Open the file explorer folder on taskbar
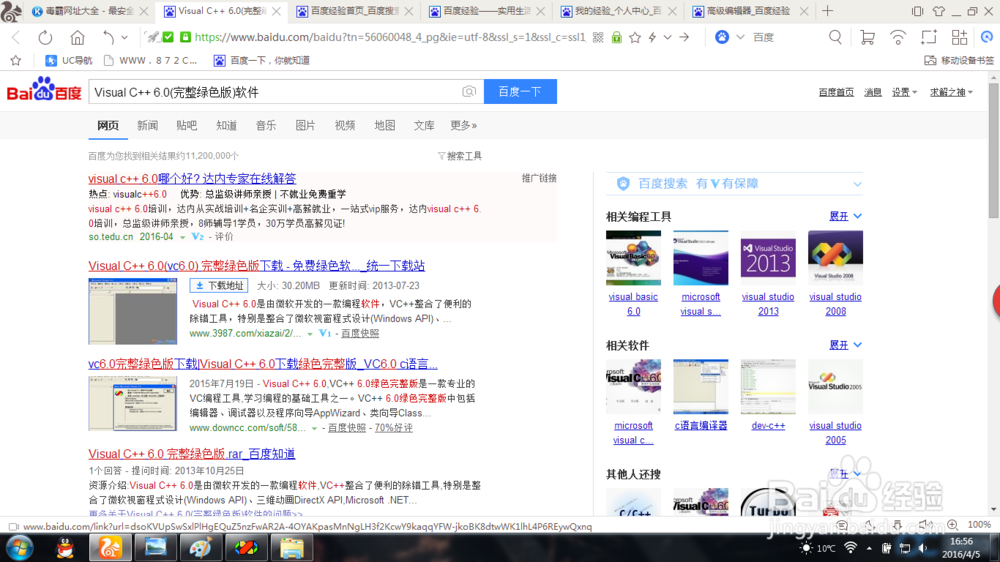 pyautogui.click(x=291, y=548)
